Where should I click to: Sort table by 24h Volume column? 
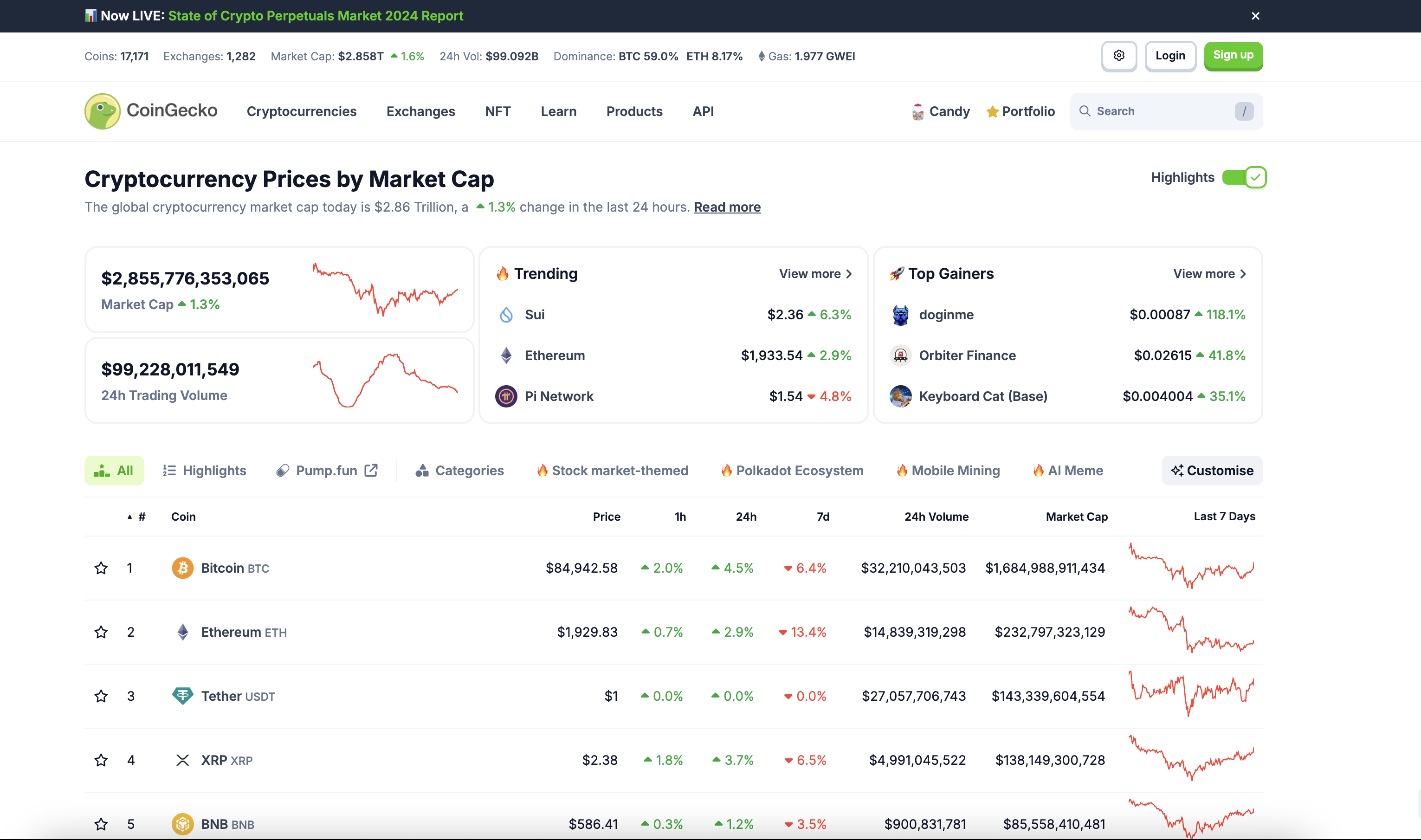click(x=936, y=517)
